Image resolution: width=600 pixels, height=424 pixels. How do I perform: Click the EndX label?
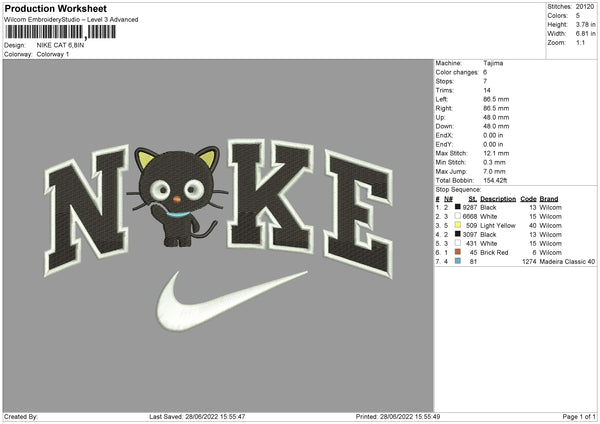click(x=444, y=135)
